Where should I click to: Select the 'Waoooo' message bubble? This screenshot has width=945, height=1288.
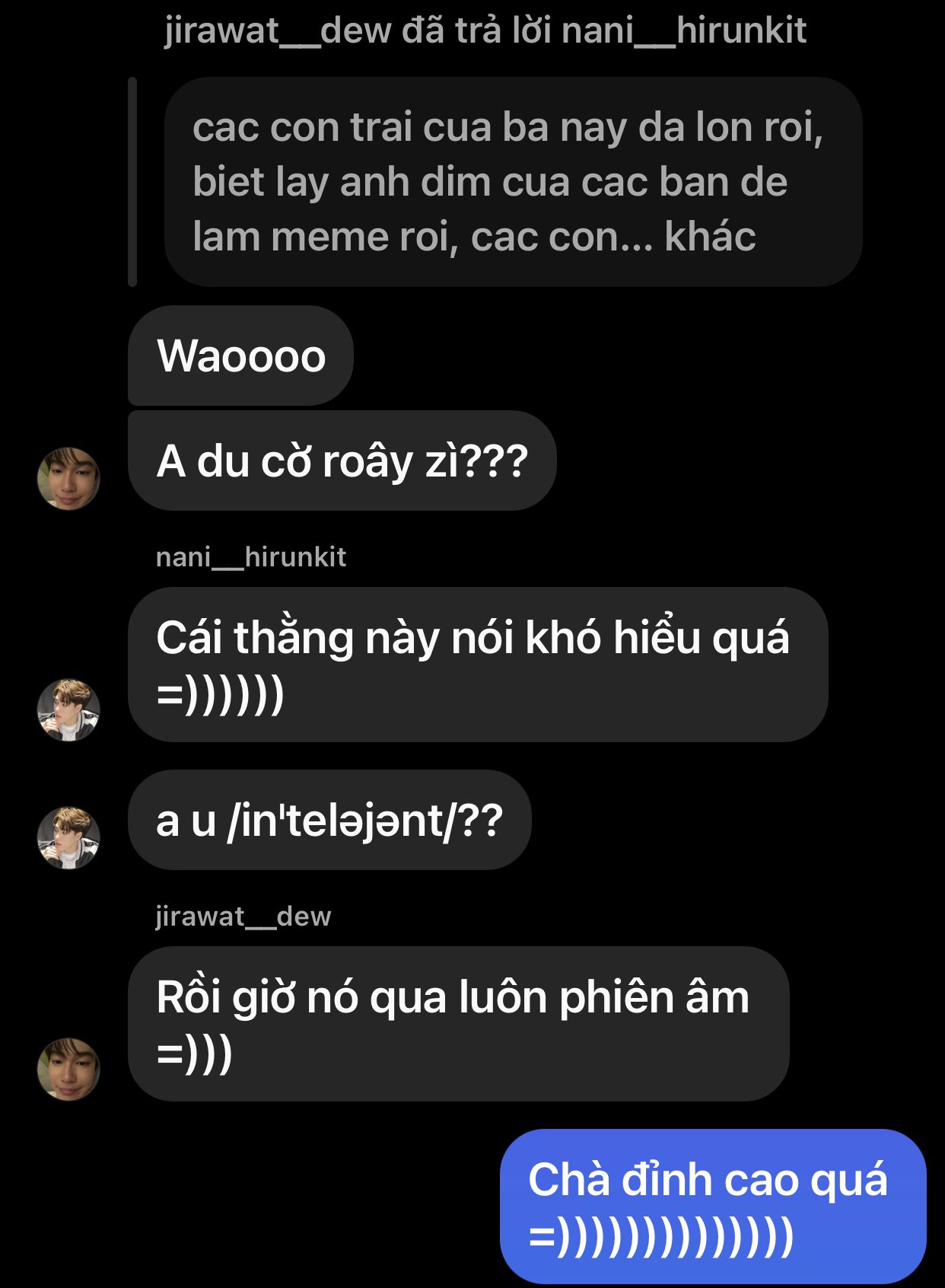(240, 355)
